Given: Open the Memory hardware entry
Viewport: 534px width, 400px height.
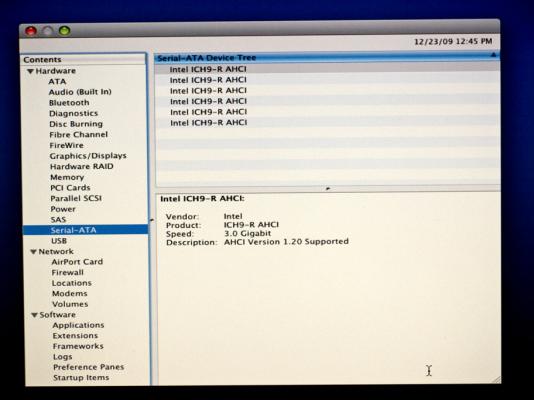Looking at the screenshot, I should (x=67, y=177).
